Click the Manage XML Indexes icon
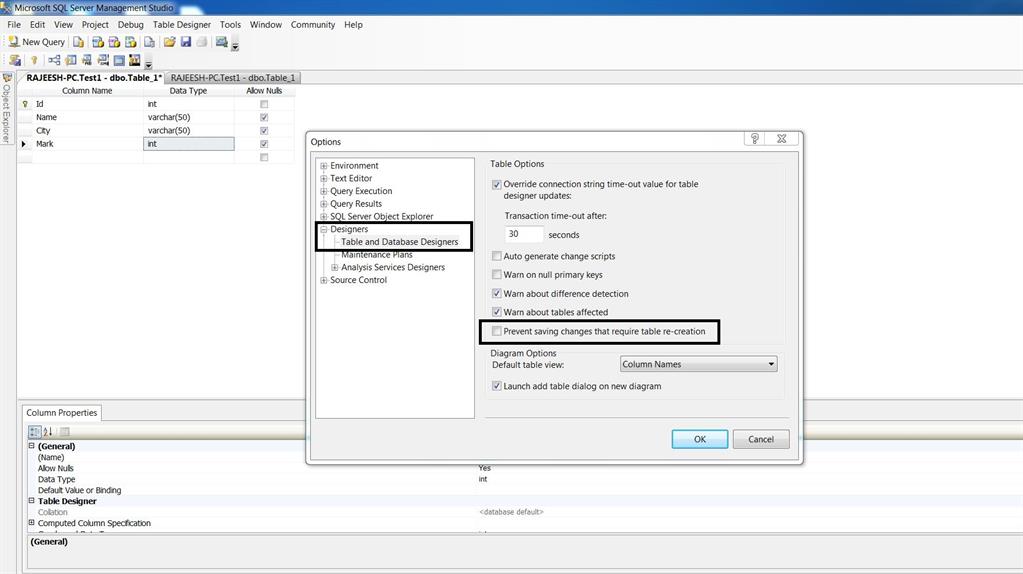 pyautogui.click(x=103, y=60)
